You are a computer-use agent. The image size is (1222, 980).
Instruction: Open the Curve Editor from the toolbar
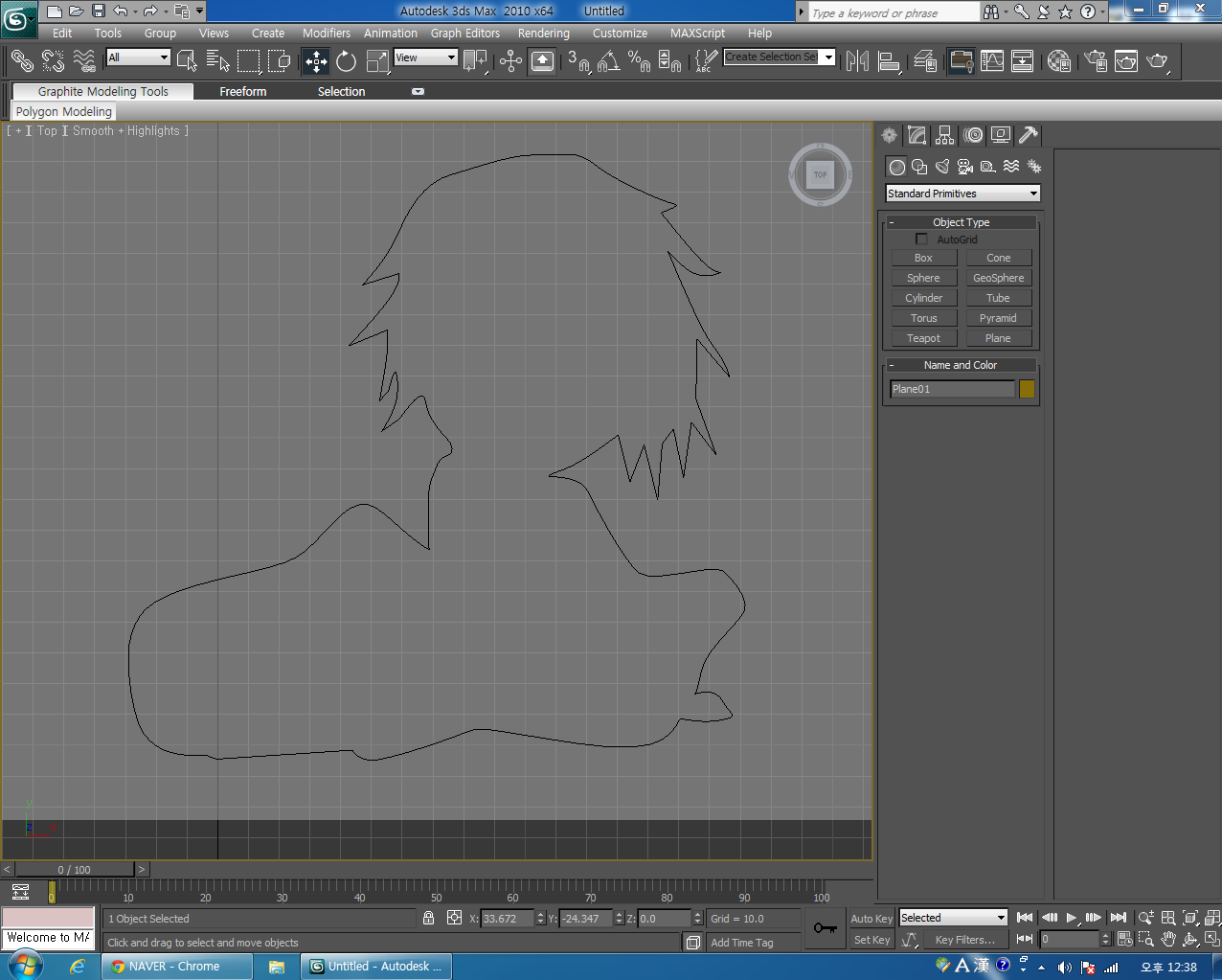tap(992, 61)
